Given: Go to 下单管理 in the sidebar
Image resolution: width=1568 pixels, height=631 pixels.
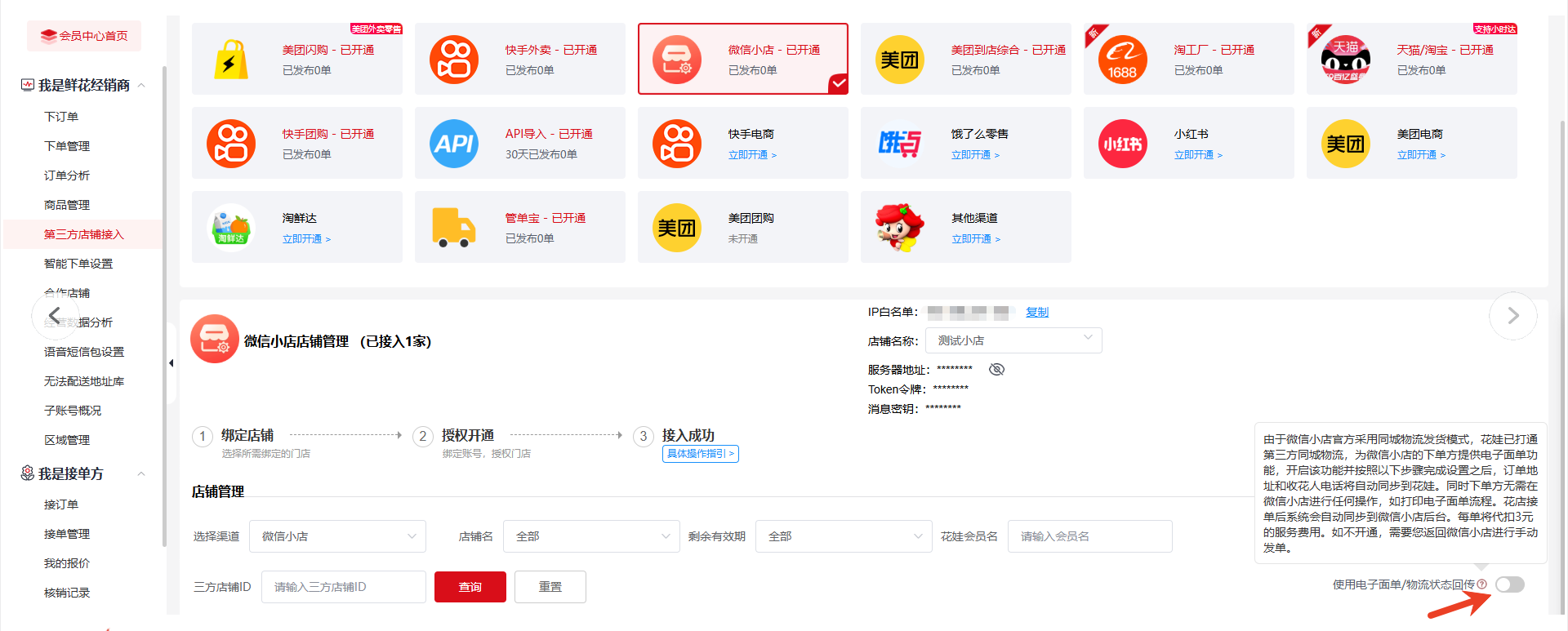Looking at the screenshot, I should [67, 146].
